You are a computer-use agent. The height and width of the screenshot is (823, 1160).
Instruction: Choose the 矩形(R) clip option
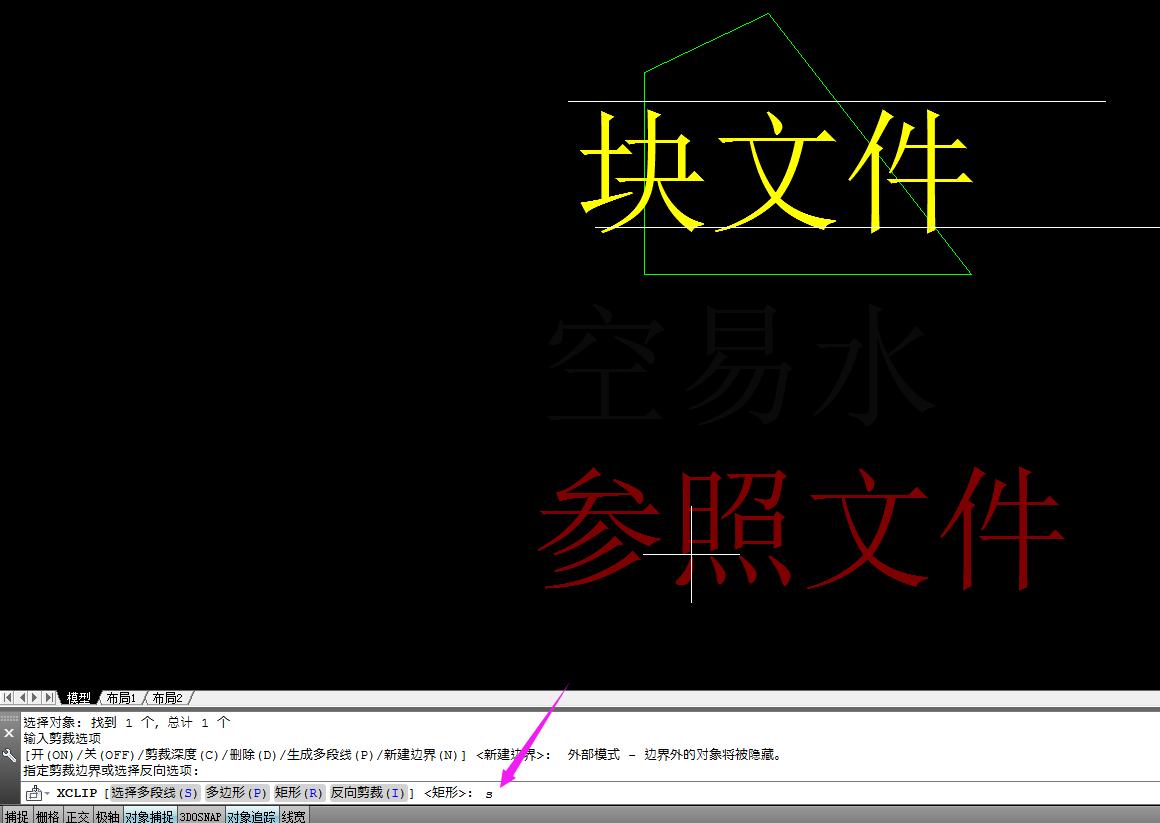299,793
